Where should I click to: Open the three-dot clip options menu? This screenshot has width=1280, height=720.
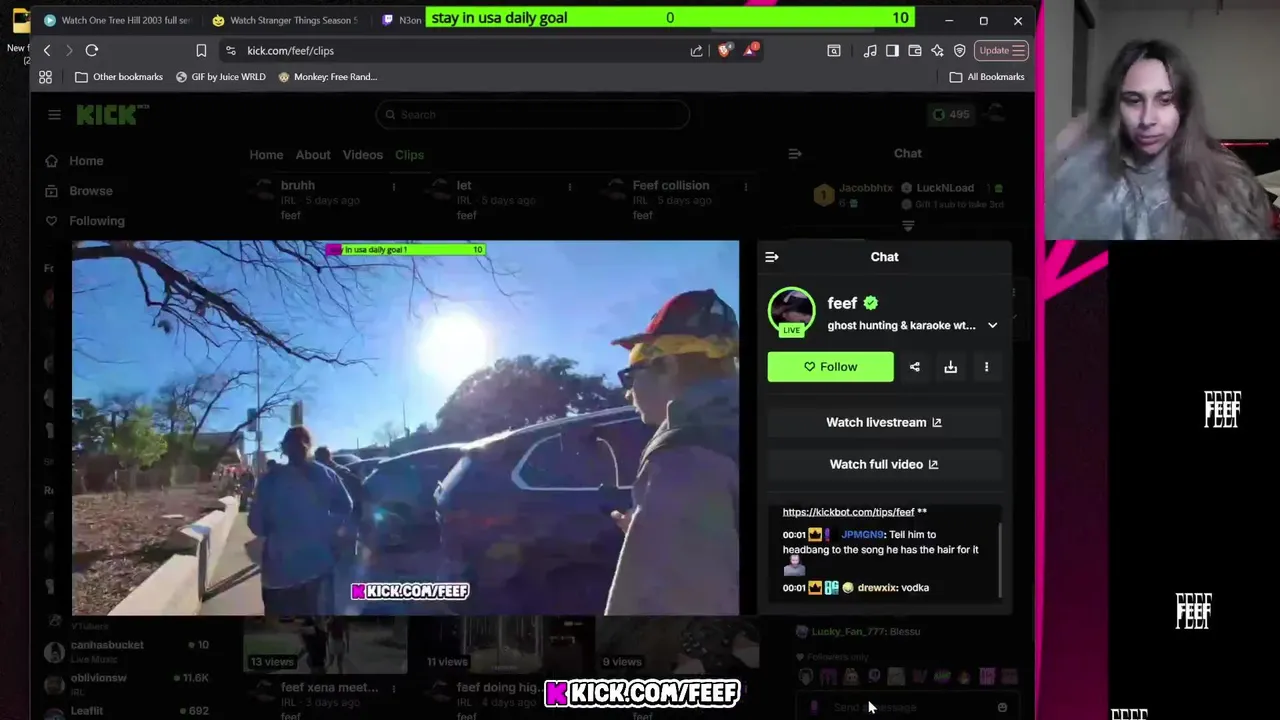(x=986, y=367)
